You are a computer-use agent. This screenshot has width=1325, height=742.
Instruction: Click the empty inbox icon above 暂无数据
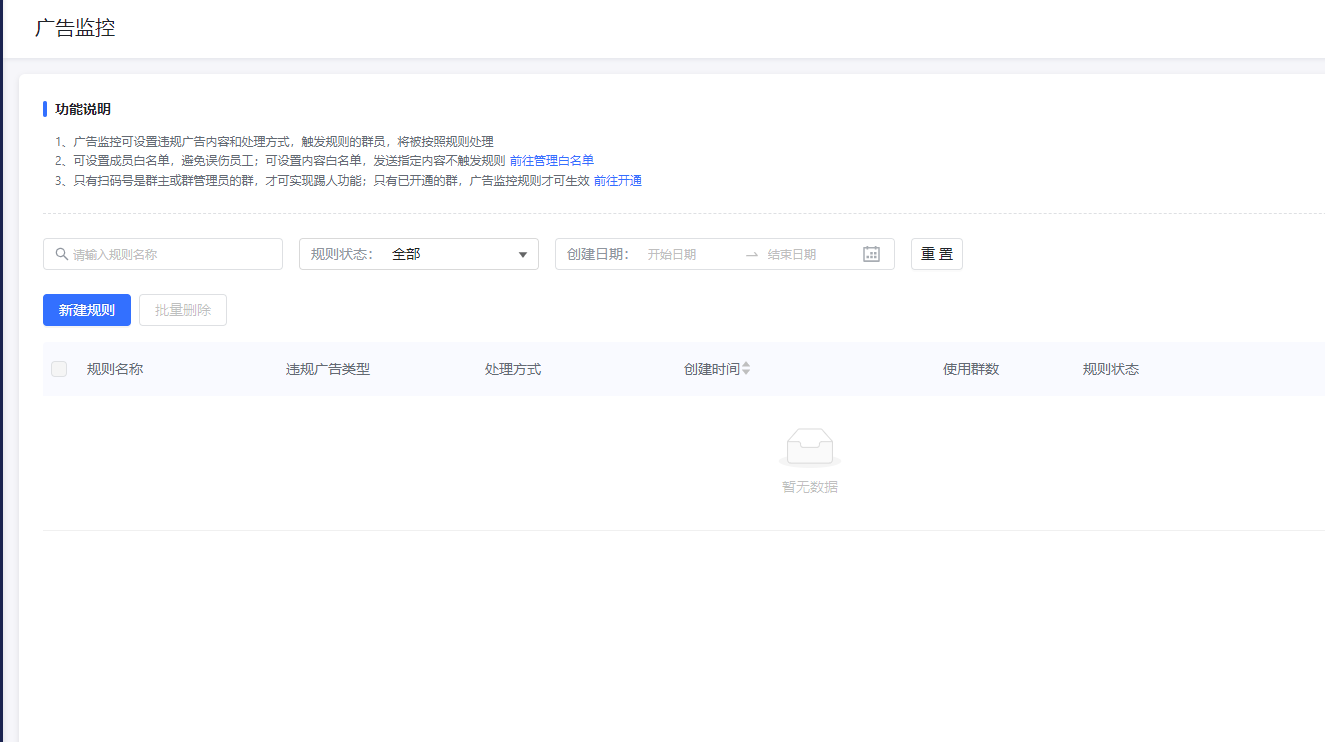point(809,448)
